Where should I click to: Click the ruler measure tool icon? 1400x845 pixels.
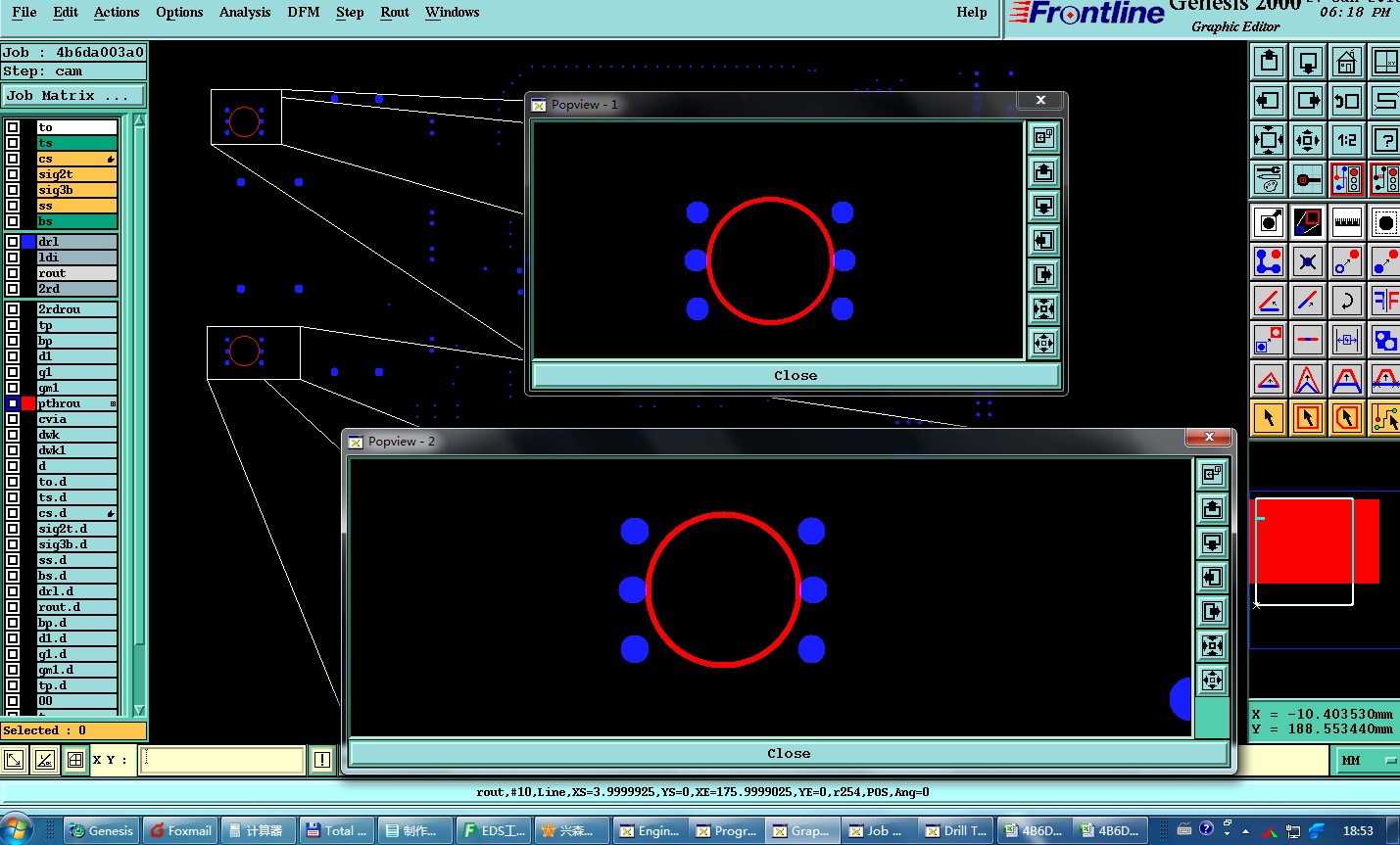1347,222
